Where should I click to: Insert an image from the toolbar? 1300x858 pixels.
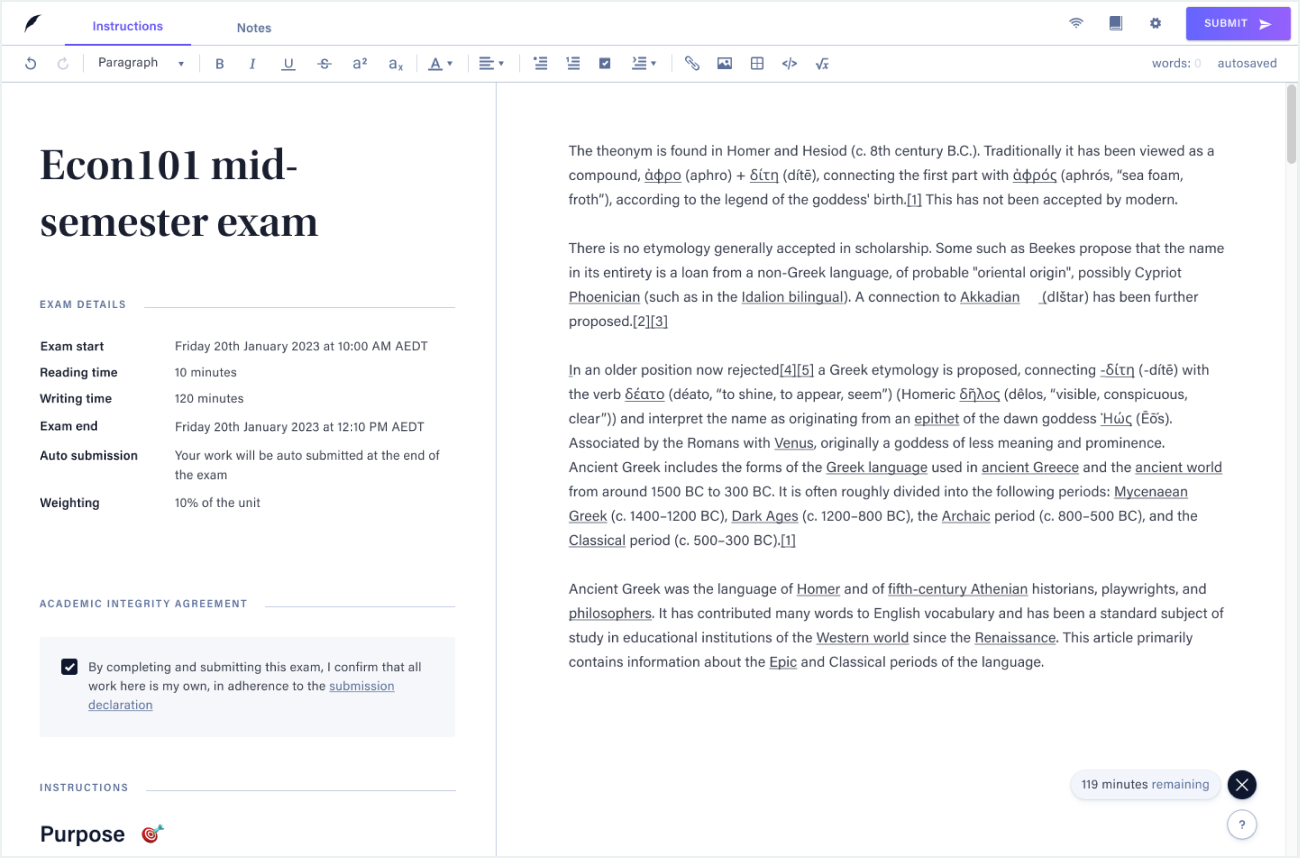coord(725,64)
